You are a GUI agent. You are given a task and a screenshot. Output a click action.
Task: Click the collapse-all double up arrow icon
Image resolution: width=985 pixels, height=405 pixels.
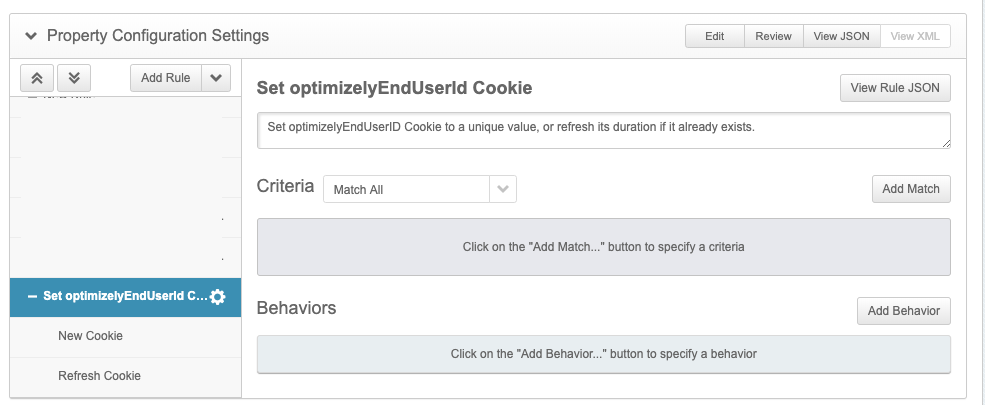pyautogui.click(x=36, y=78)
